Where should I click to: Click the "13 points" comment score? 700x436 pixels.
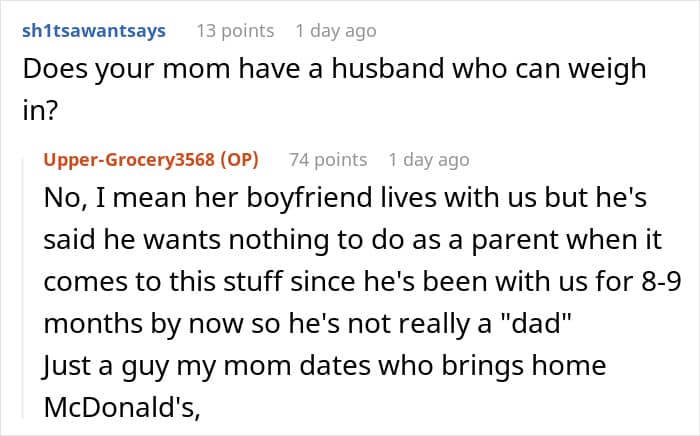click(233, 31)
